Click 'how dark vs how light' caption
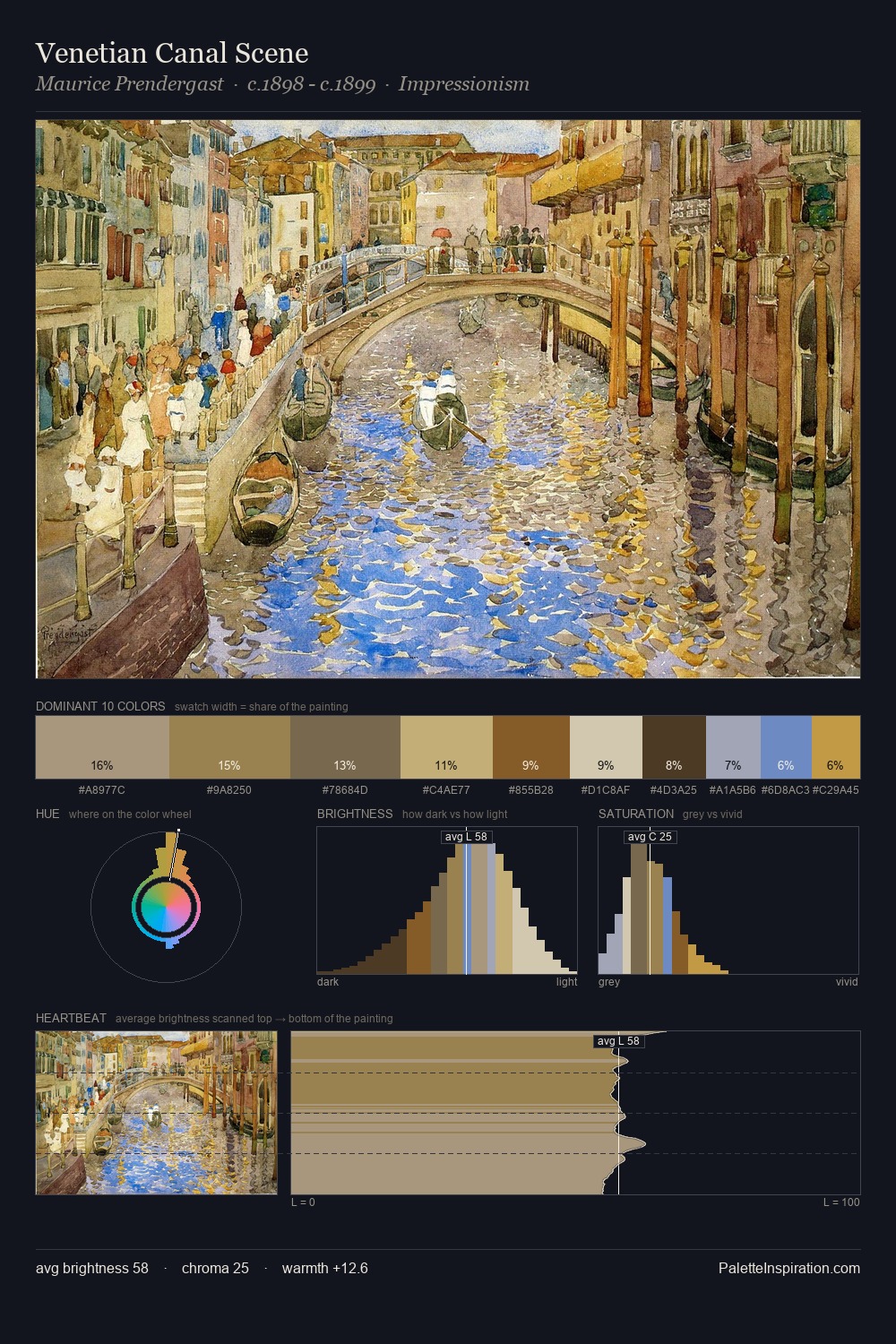Image resolution: width=896 pixels, height=1344 pixels. pos(455,814)
